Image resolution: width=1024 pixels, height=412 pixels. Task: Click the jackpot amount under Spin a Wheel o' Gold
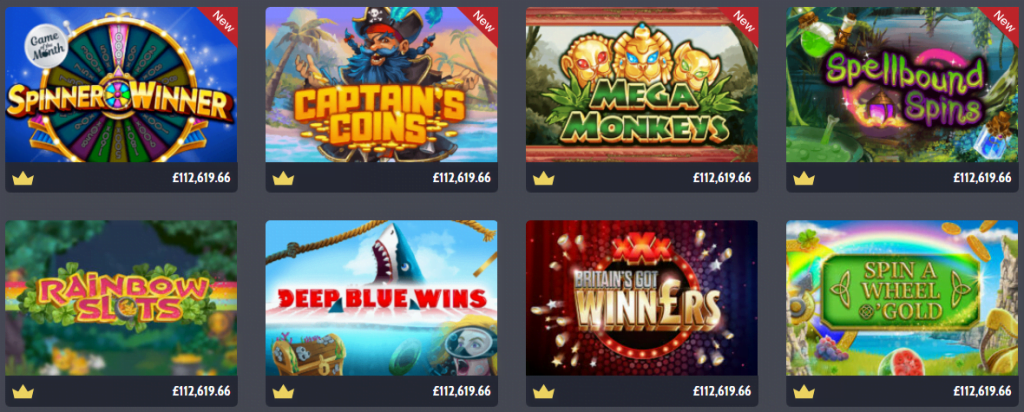coord(982,392)
